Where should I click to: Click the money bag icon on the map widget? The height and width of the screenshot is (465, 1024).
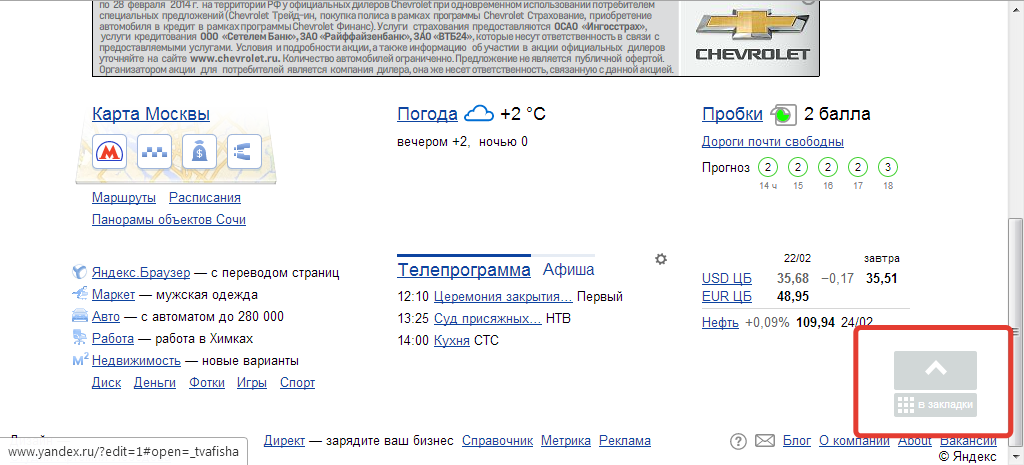[199, 152]
